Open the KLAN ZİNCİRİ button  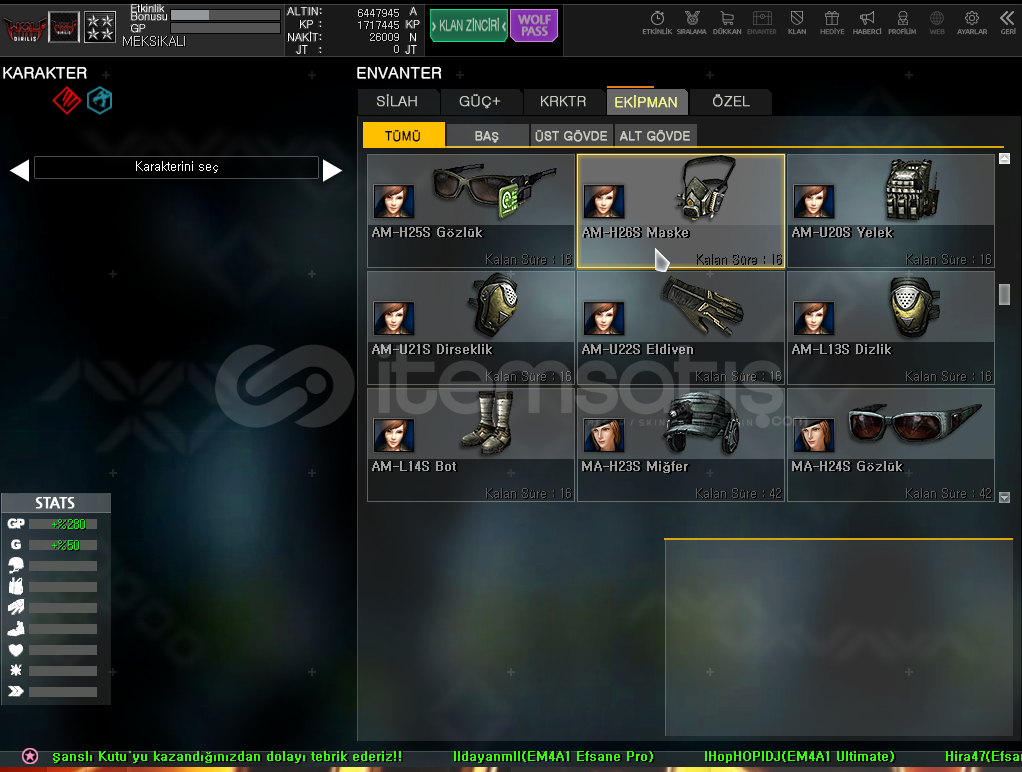coord(469,25)
